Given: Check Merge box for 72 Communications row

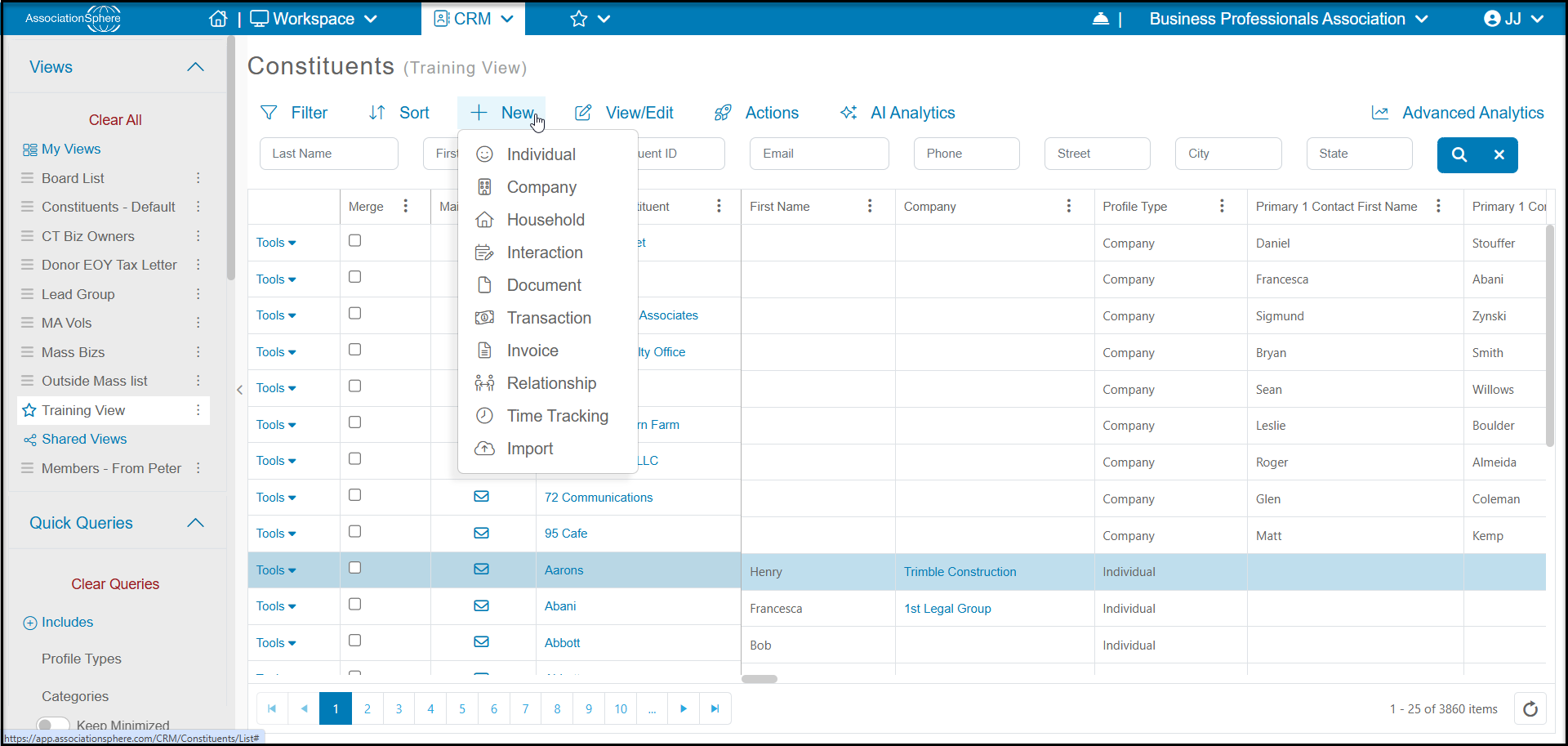Looking at the screenshot, I should point(354,495).
